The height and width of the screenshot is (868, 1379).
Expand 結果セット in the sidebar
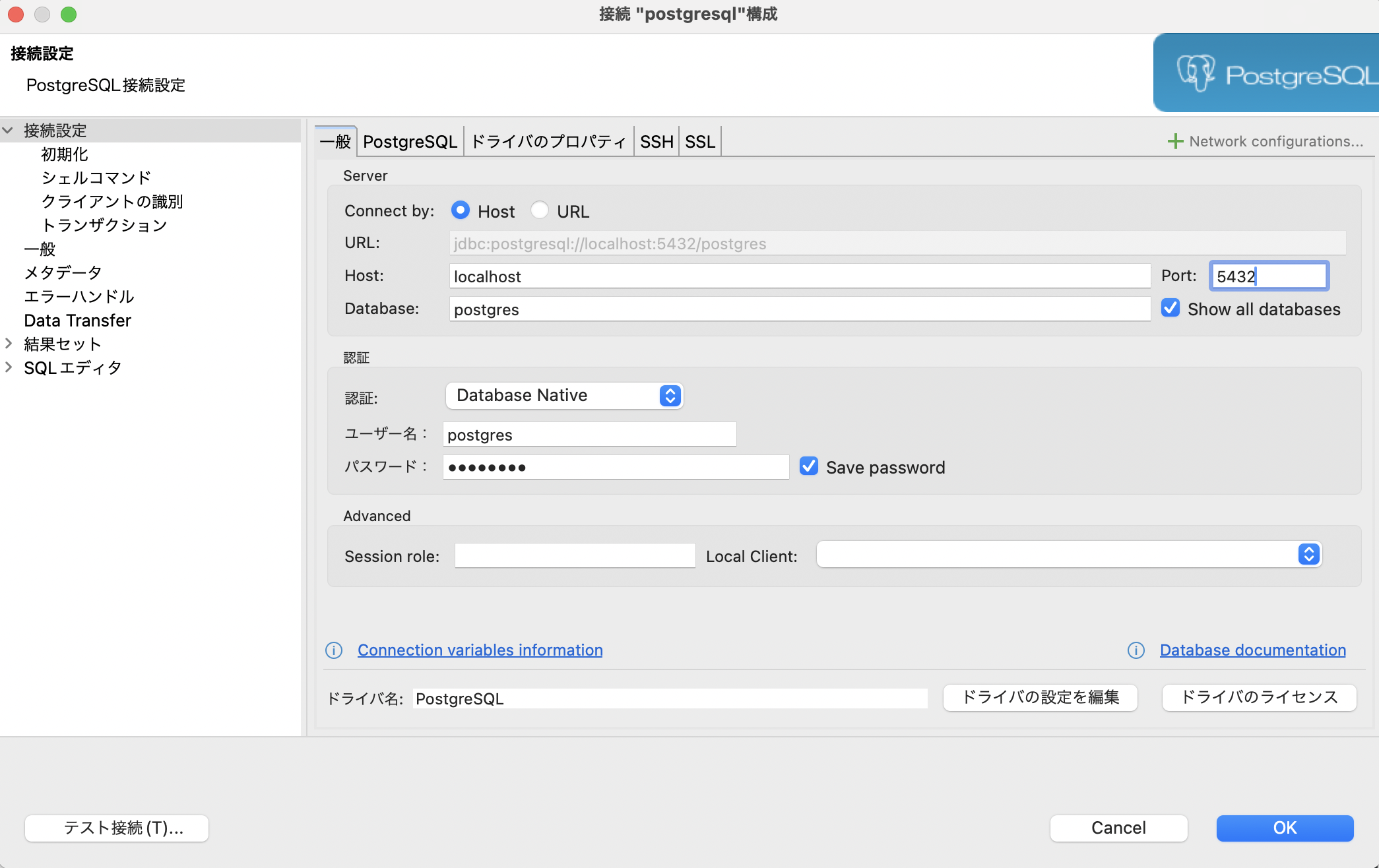click(9, 343)
